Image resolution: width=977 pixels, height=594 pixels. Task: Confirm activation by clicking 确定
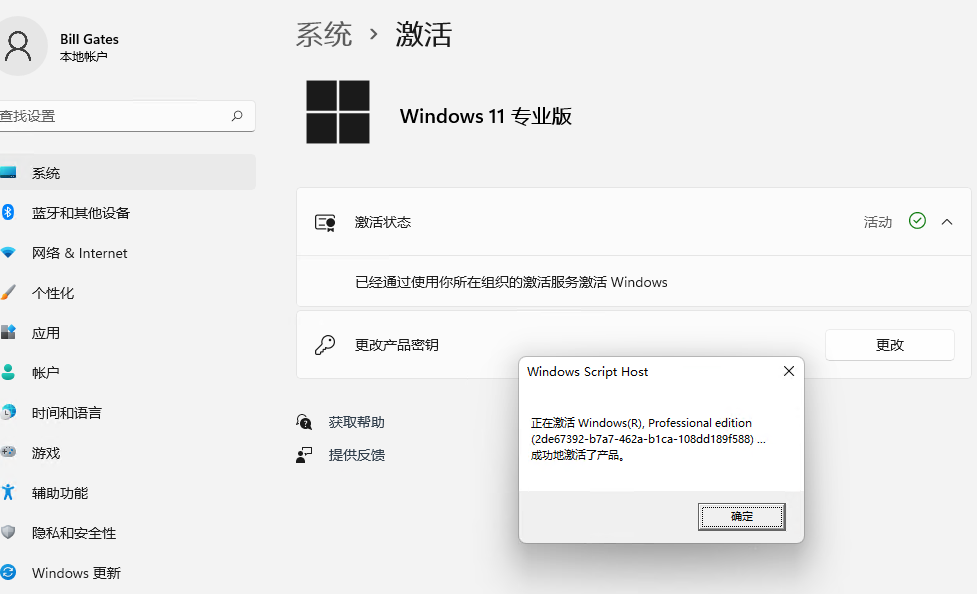(741, 516)
